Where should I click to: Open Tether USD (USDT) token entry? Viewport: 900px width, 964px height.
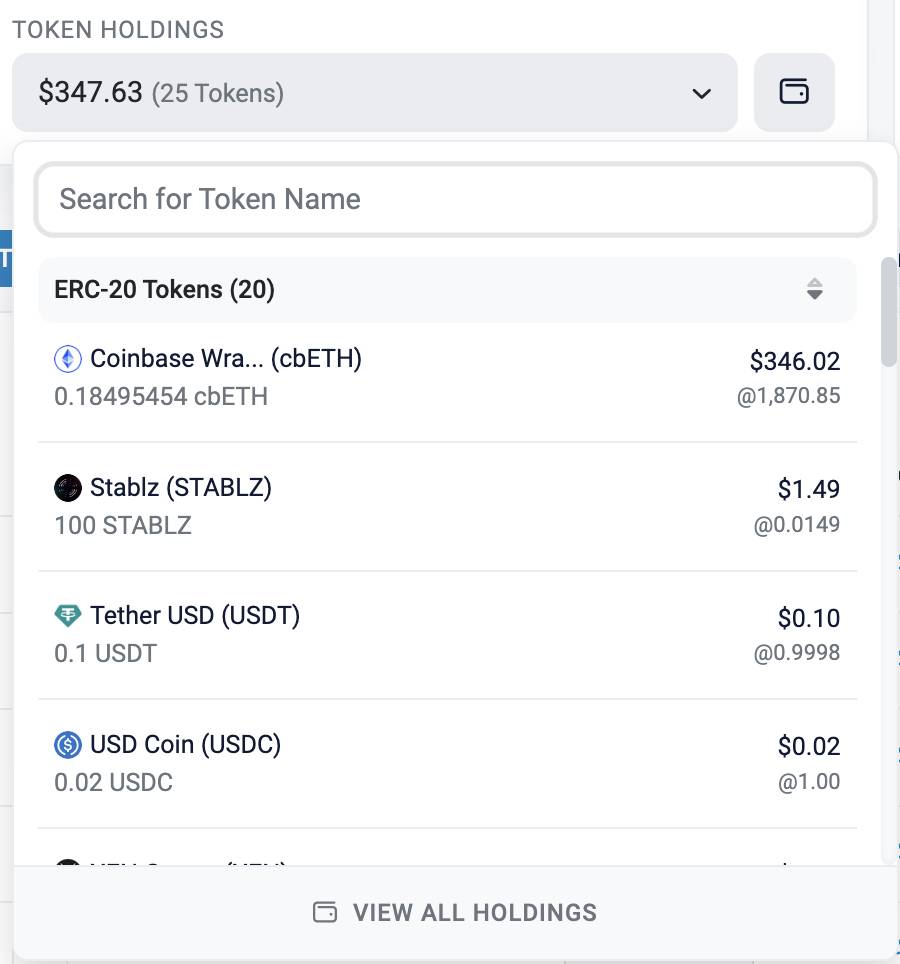447,634
